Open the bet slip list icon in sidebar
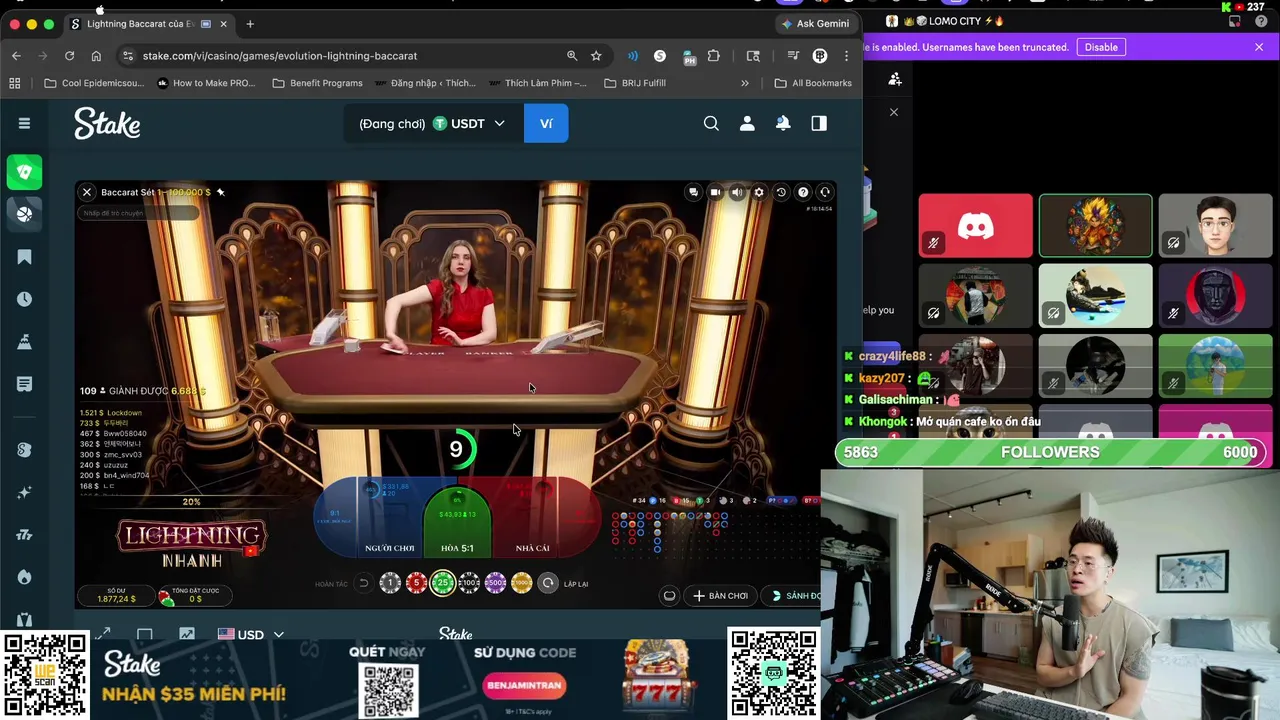This screenshot has height=720, width=1280. coord(24,384)
